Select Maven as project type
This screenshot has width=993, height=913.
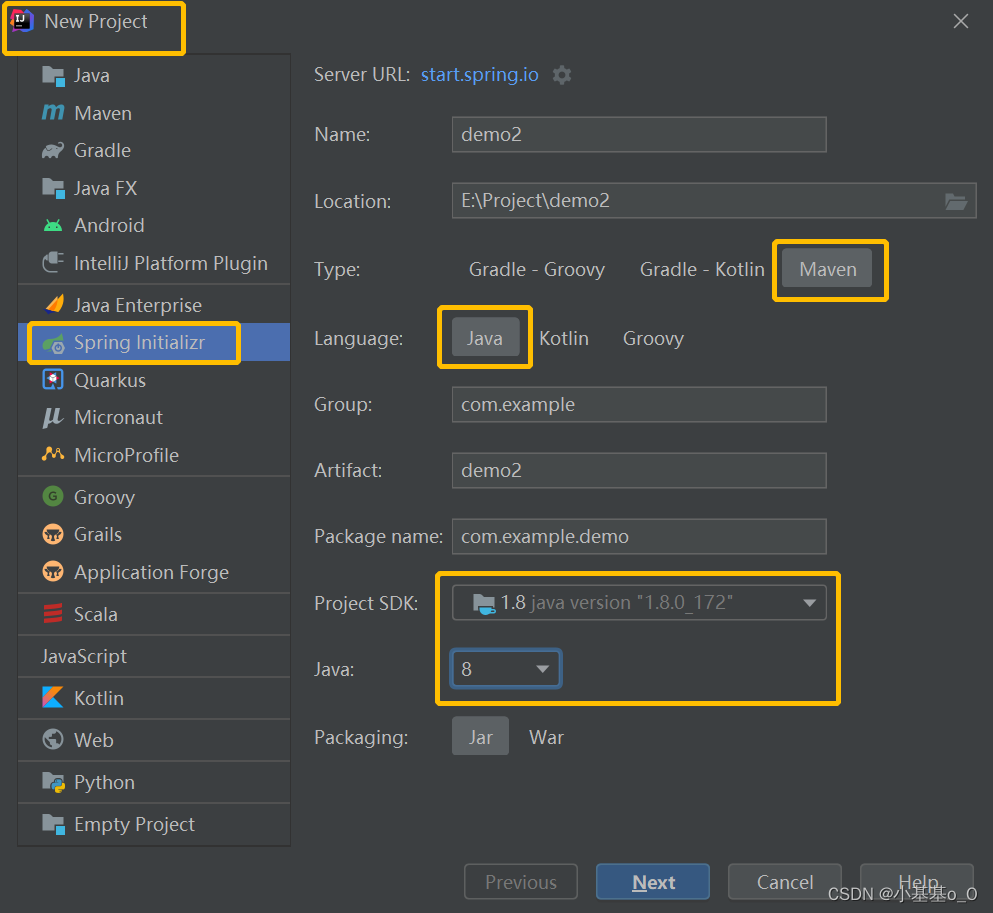tap(827, 268)
